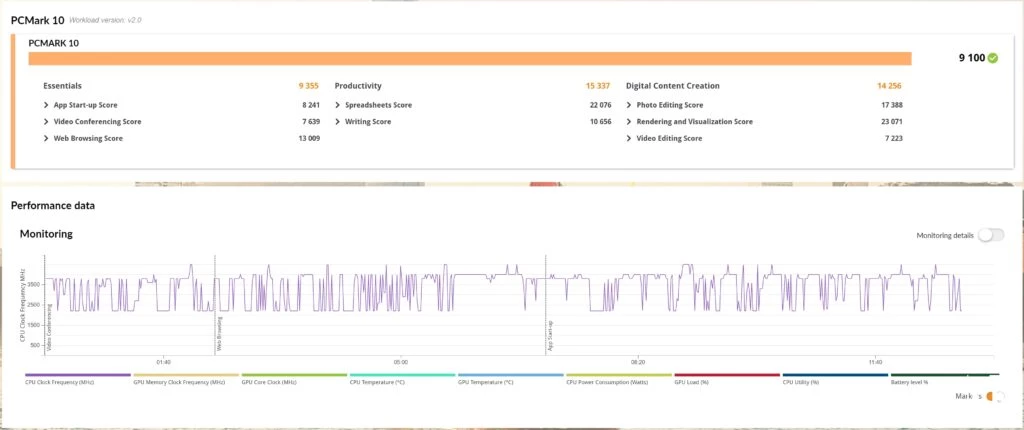This screenshot has width=1024, height=430.
Task: Click the 08:20 time axis label
Action: point(638,362)
